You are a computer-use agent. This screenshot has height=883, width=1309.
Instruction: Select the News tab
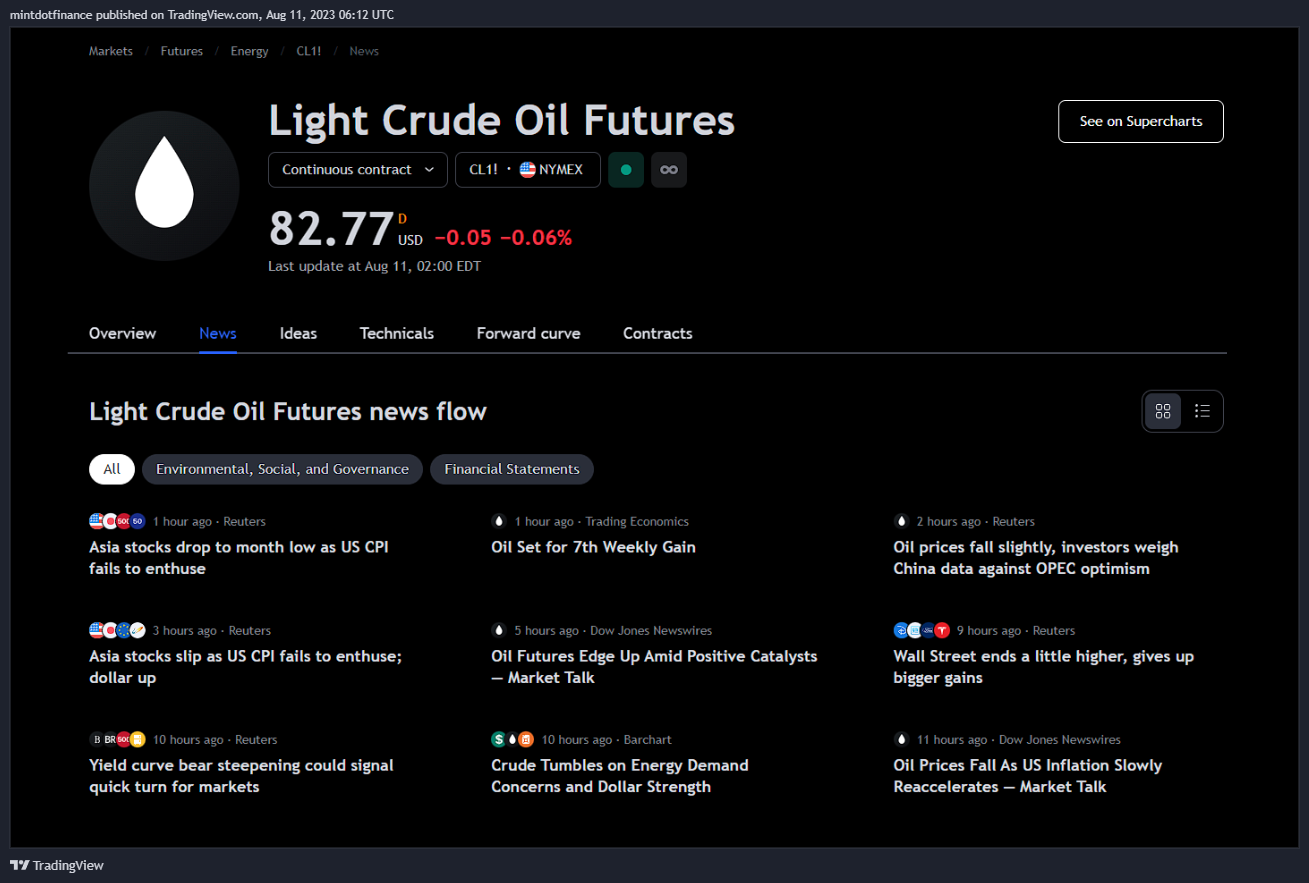pyautogui.click(x=218, y=334)
